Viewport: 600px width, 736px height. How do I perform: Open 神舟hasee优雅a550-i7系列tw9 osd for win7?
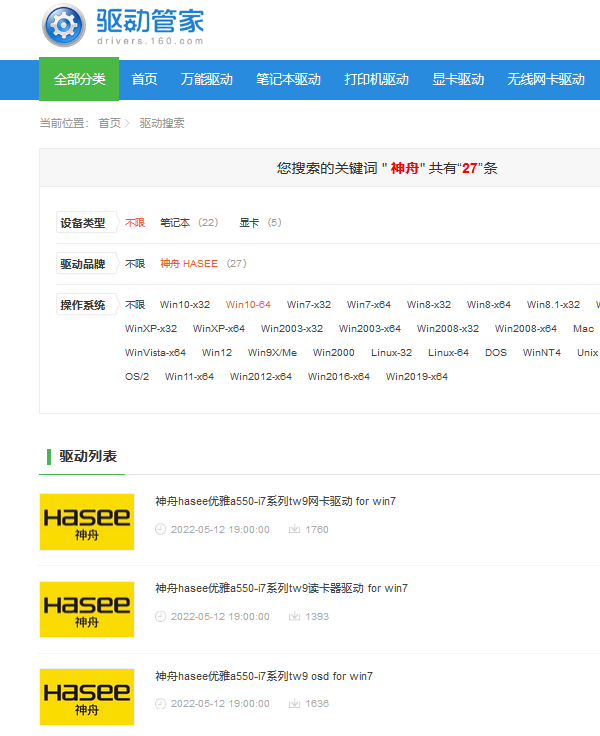(264, 676)
